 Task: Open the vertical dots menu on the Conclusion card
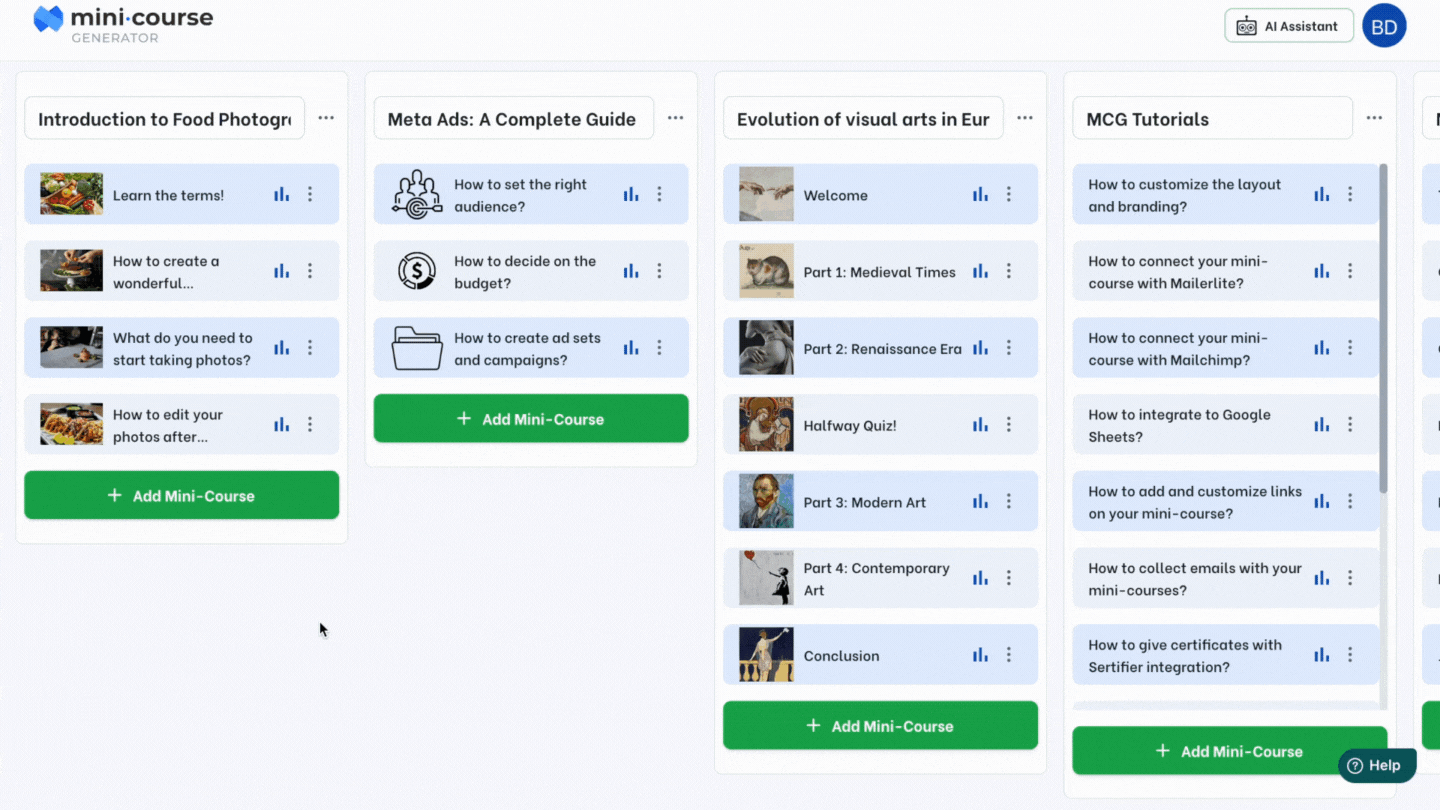point(1009,655)
